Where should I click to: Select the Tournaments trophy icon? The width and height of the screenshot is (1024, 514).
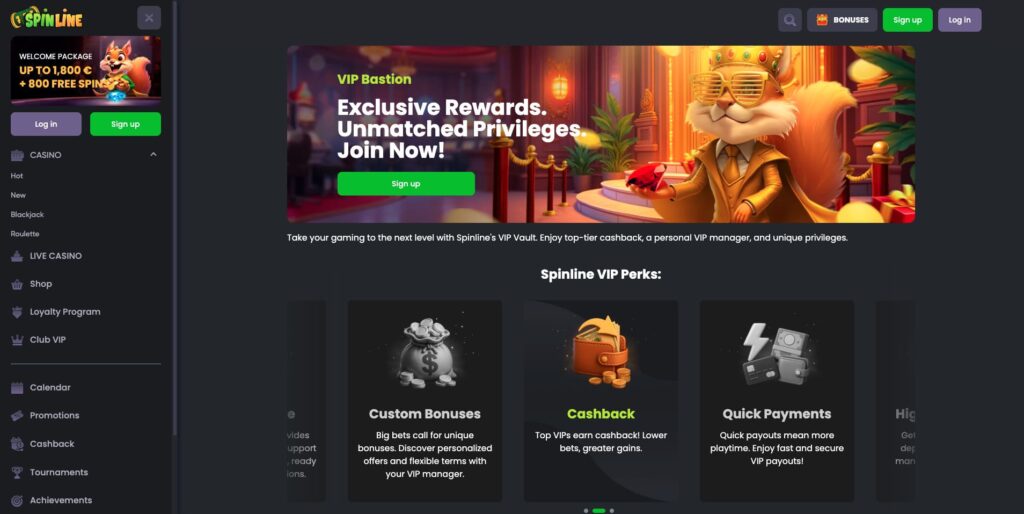[x=17, y=472]
